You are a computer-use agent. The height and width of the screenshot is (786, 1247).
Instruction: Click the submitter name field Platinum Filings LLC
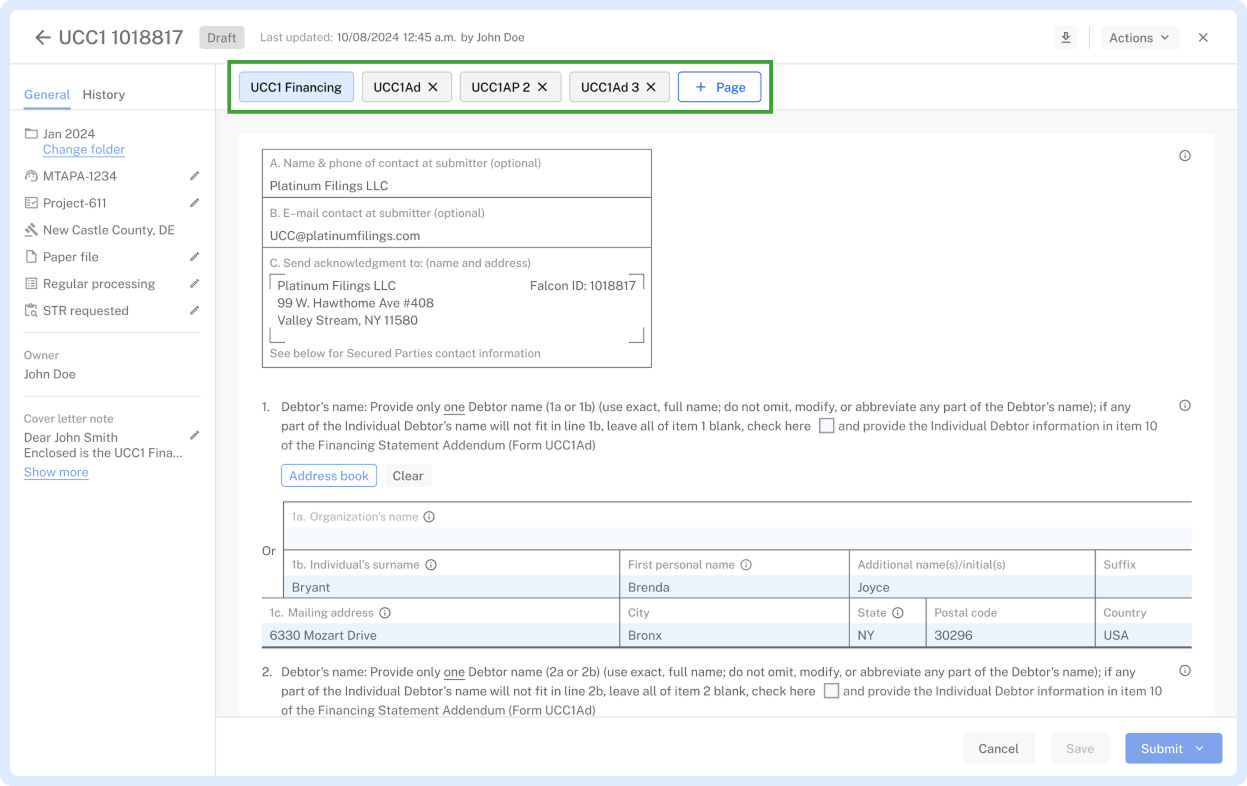(457, 186)
